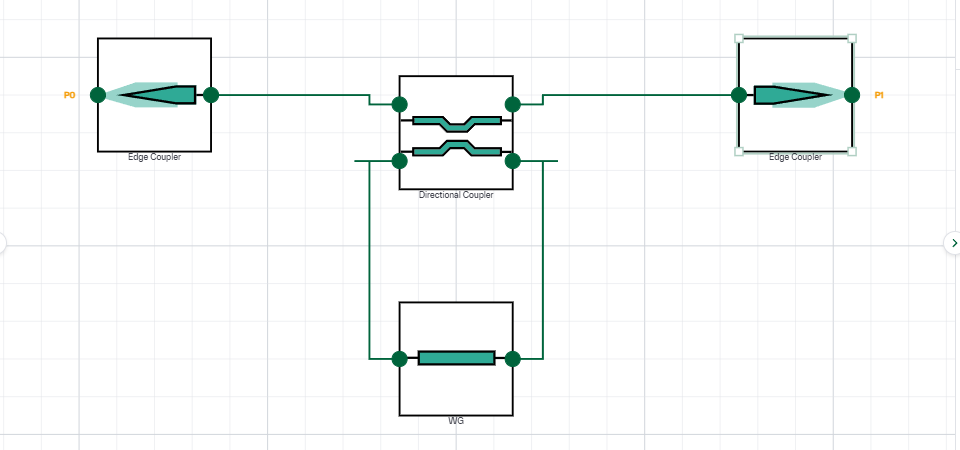
Task: Click left Edge Coupler's output port
Action: pyautogui.click(x=211, y=95)
